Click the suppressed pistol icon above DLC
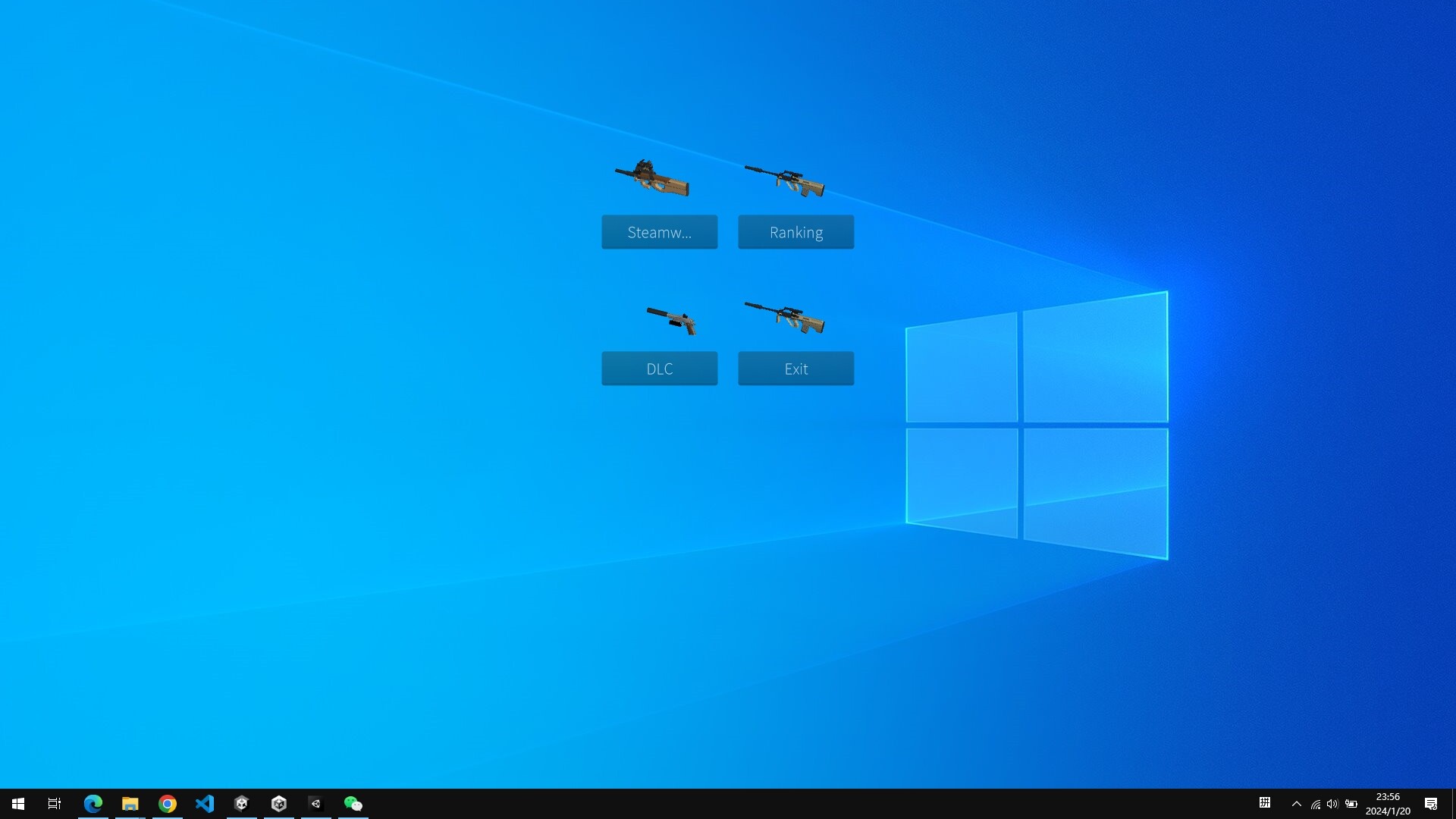This screenshot has height=819, width=1456. (x=672, y=320)
